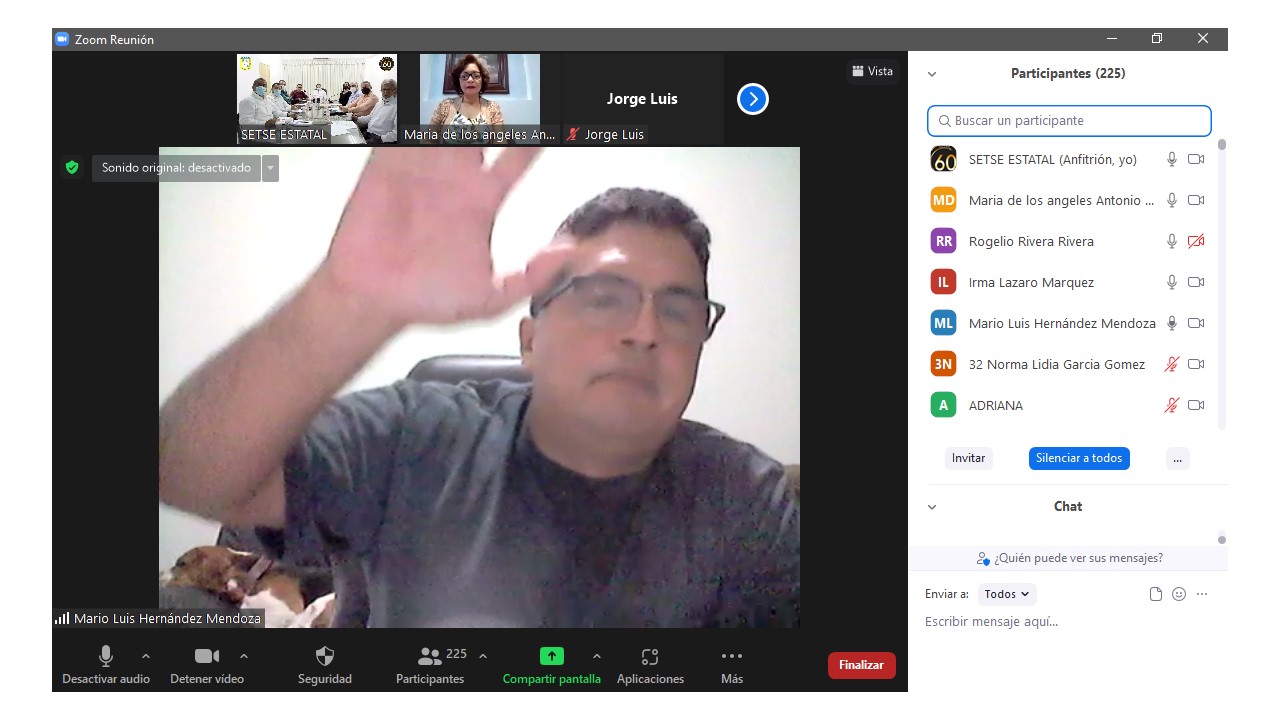Select the Jorge Luis video tile
This screenshot has height=720, width=1280.
coord(643,99)
